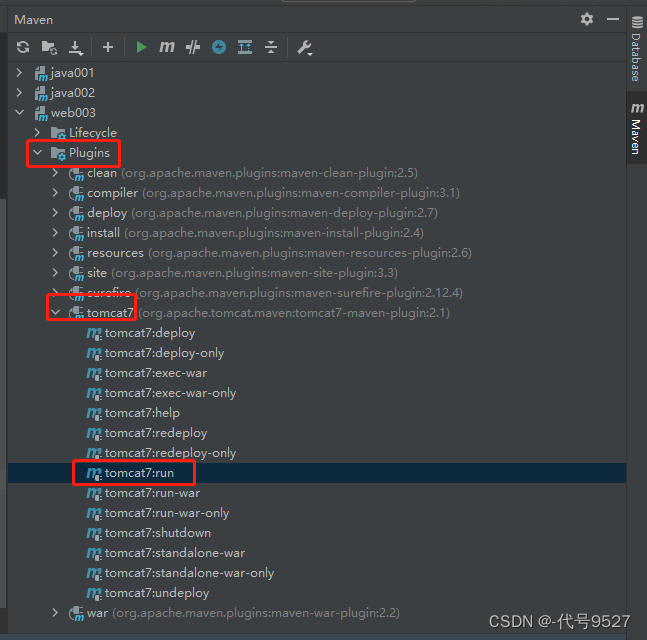The width and height of the screenshot is (647, 640).
Task: Collapse web003 project node
Action: [x=19, y=112]
